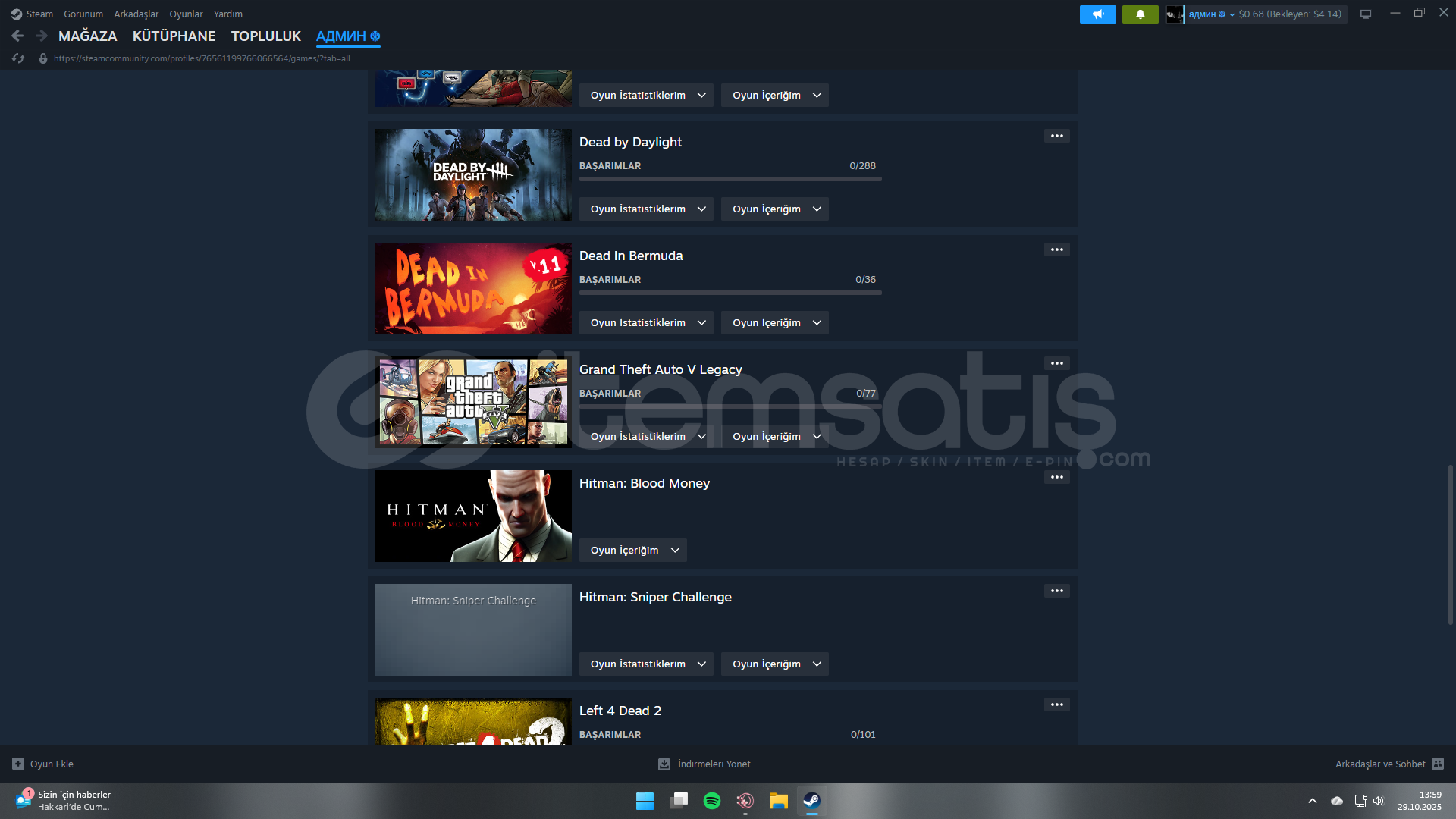Click the page reload icon
Image resolution: width=1456 pixels, height=819 pixels.
click(18, 58)
